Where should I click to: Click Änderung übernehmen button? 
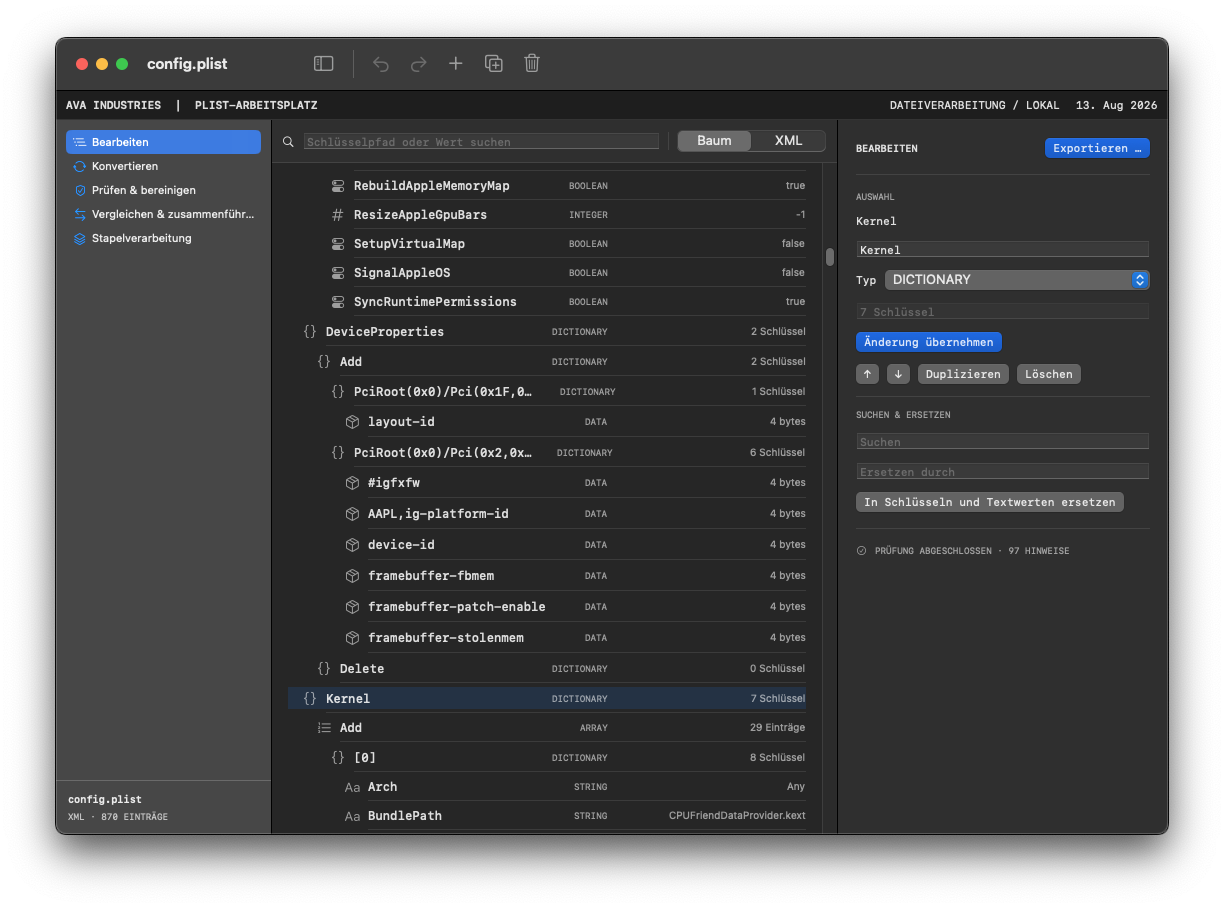tap(929, 342)
